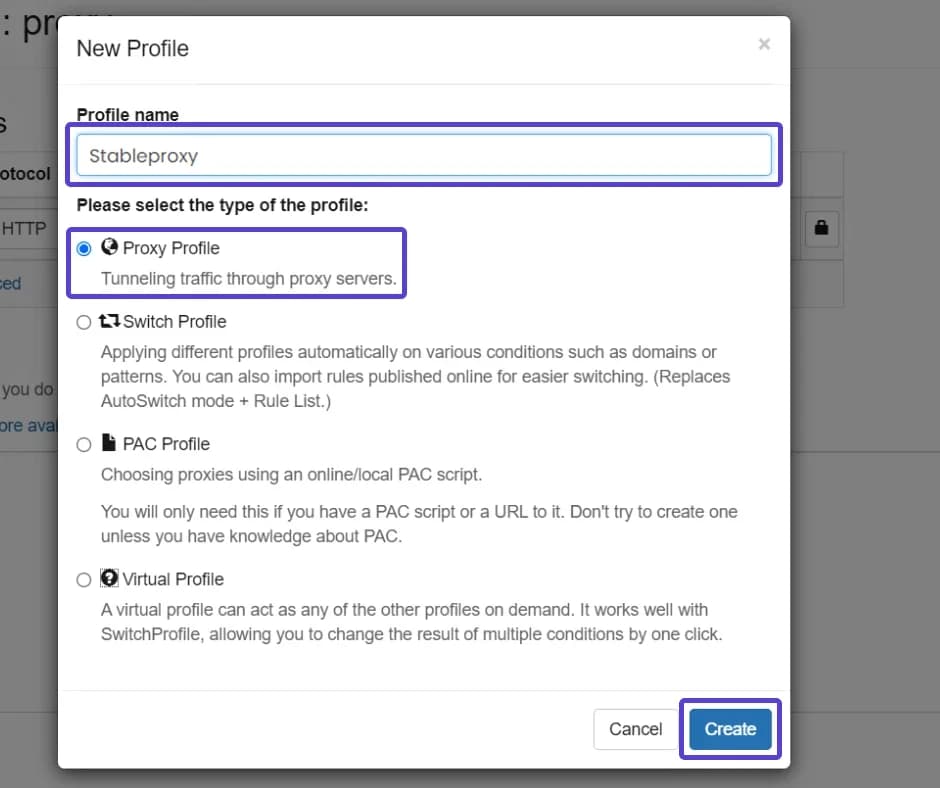Click the switch arrows icon beside Switch Profile
The image size is (940, 788).
tap(110, 321)
